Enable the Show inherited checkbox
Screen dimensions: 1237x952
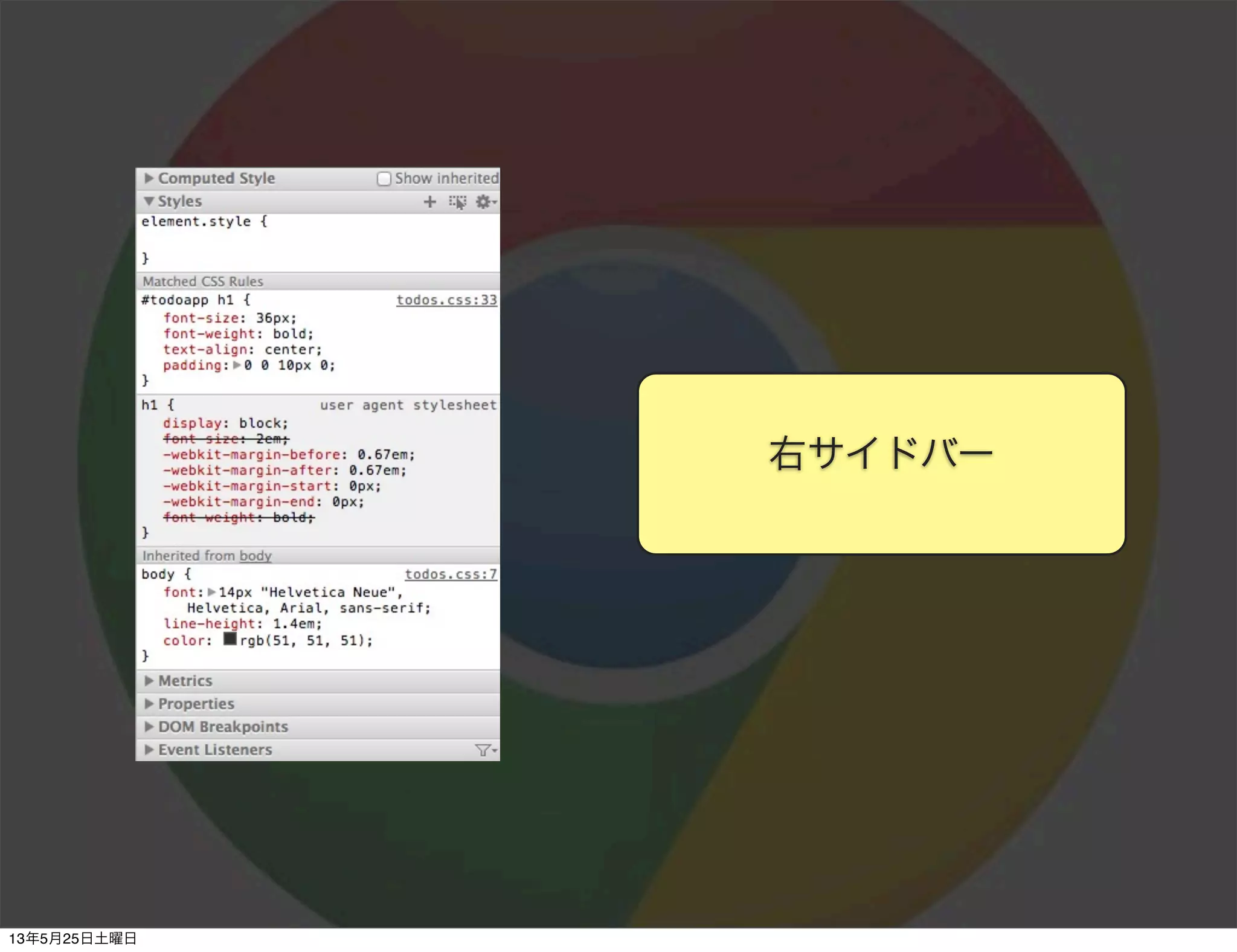click(384, 179)
